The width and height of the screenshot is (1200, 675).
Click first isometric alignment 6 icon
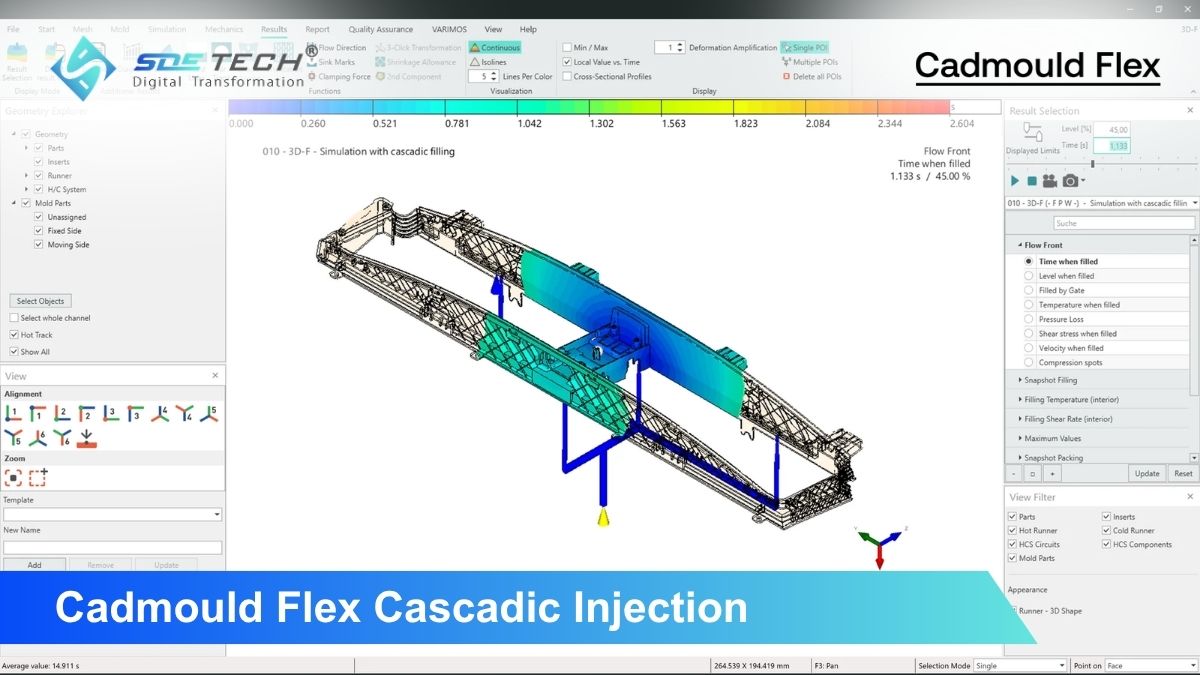coord(37,438)
